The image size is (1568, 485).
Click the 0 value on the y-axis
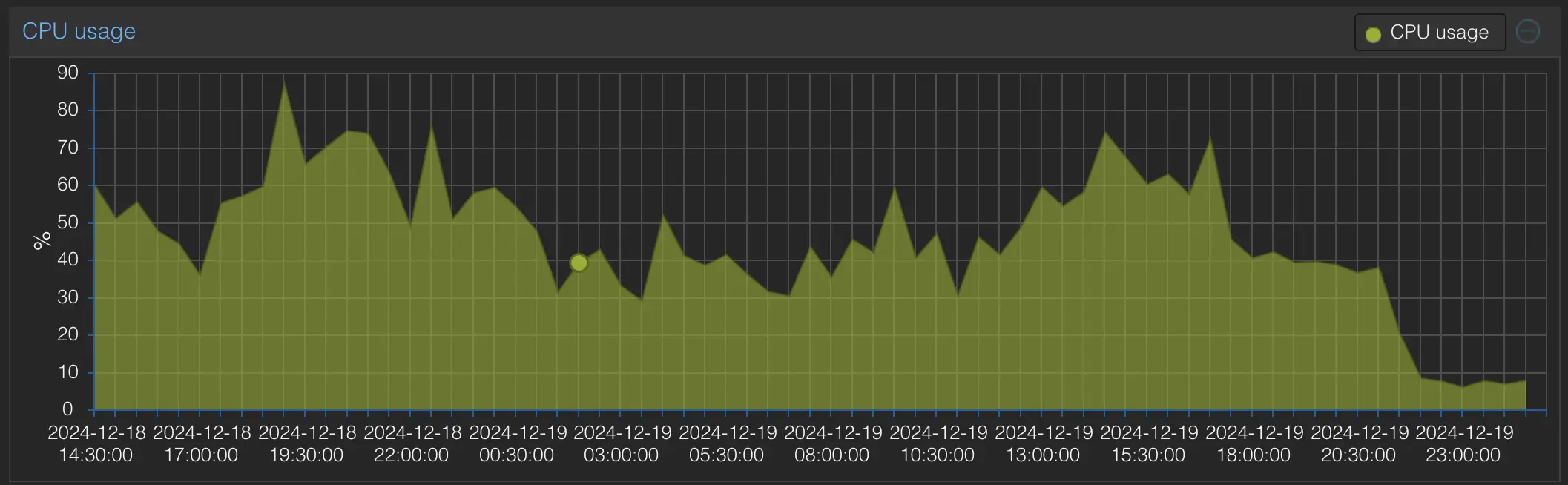(67, 409)
